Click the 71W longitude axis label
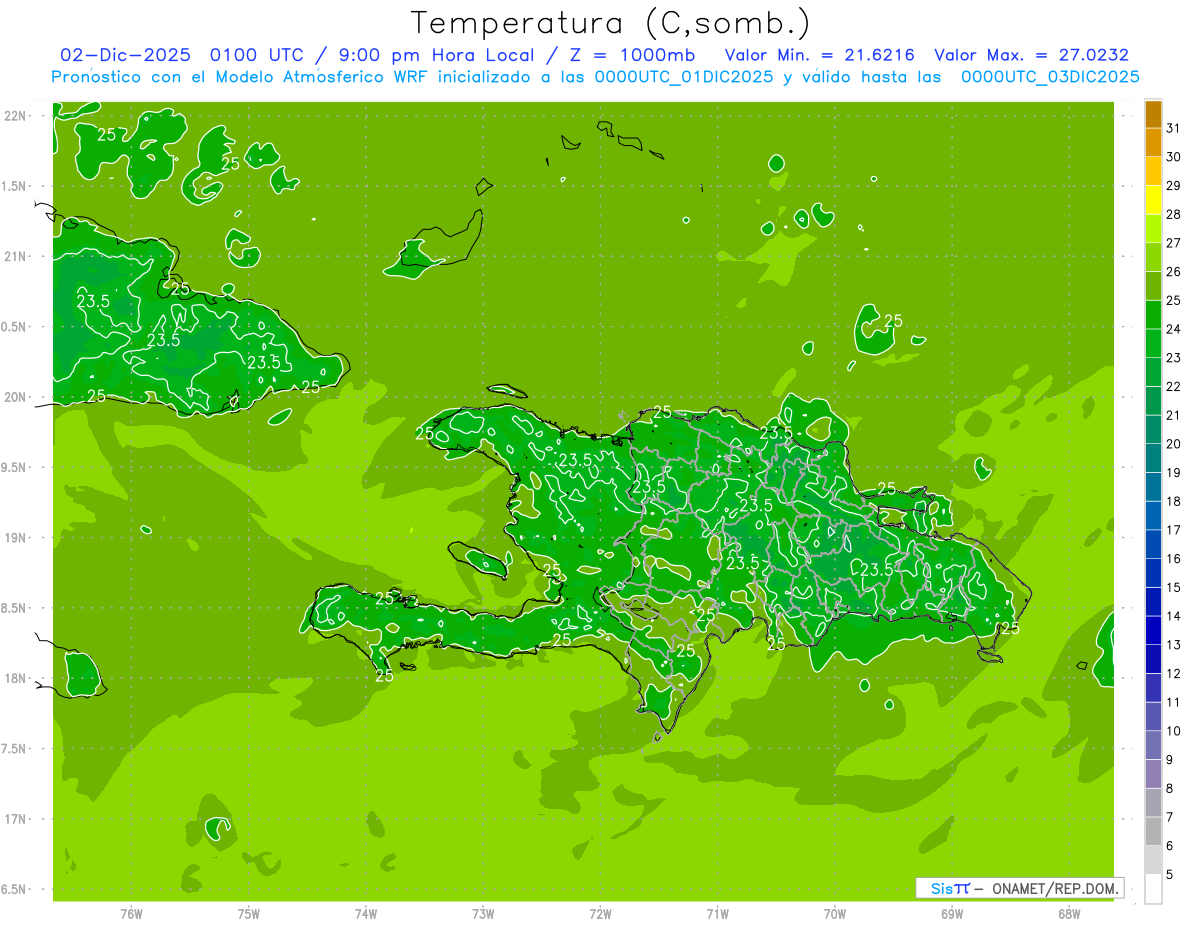Viewport: 1200px width, 927px height. click(x=717, y=914)
